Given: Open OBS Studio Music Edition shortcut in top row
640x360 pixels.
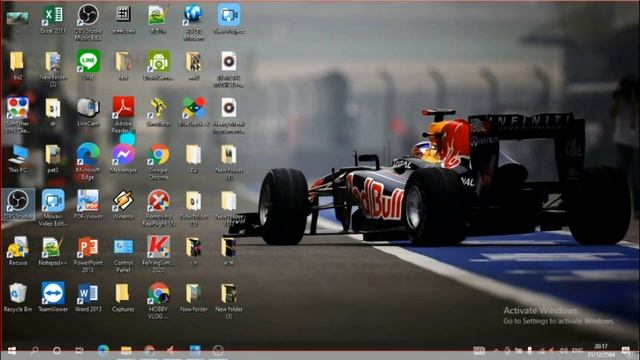Looking at the screenshot, I should tap(88, 22).
